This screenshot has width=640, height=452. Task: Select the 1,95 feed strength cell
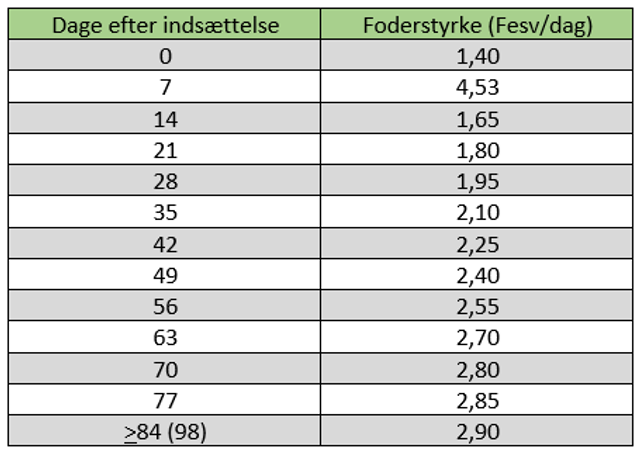click(x=477, y=181)
